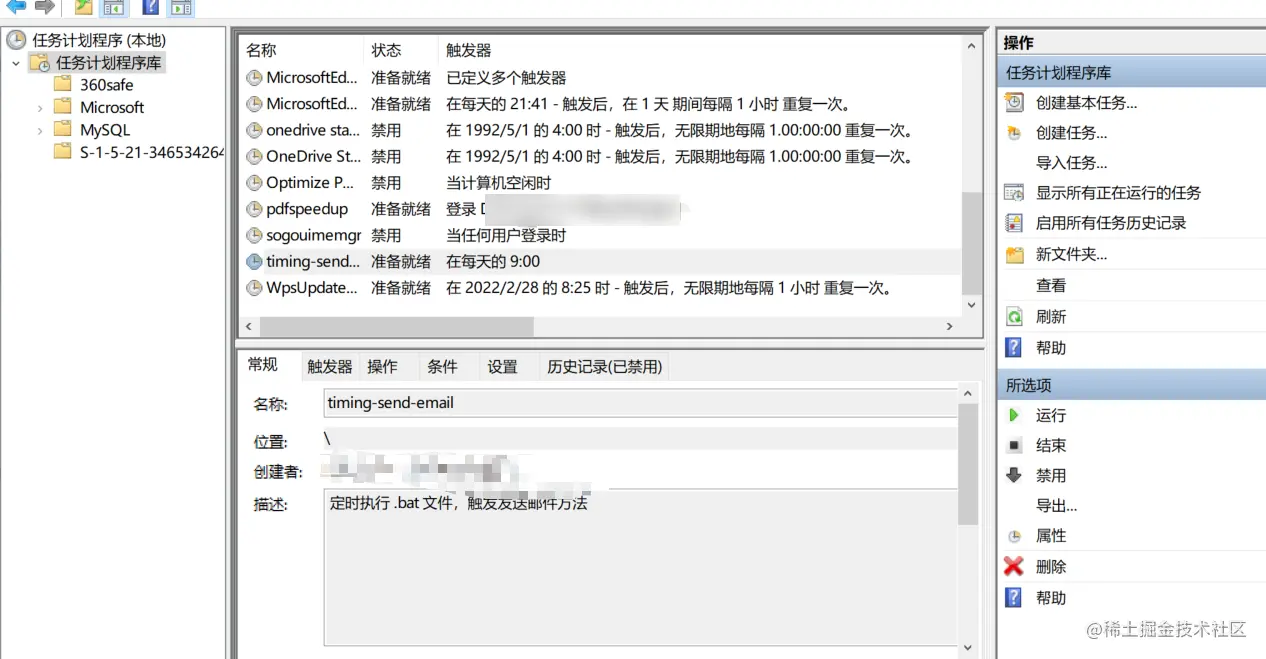Open the 查看 submenu
Image resolution: width=1266 pixels, height=659 pixels.
pyautogui.click(x=1051, y=285)
